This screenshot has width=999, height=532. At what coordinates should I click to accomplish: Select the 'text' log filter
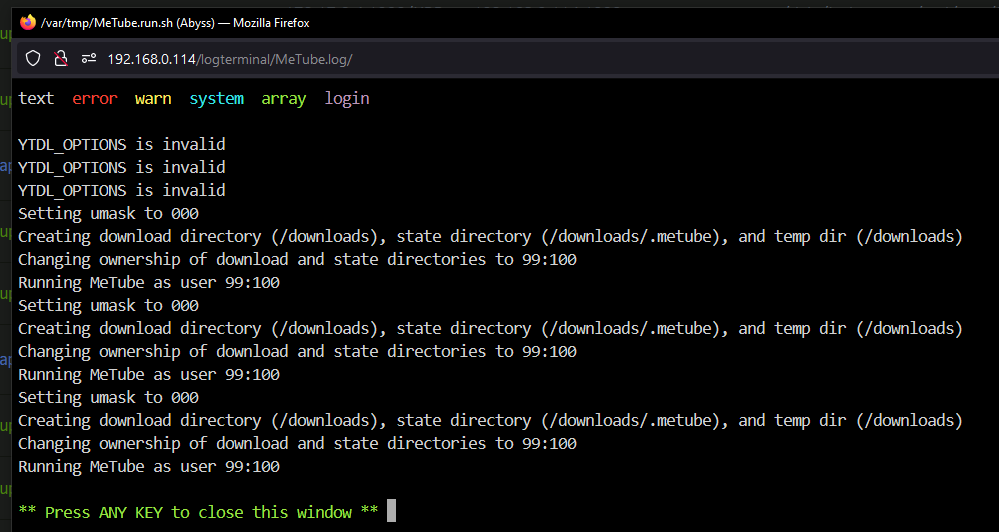click(x=36, y=99)
